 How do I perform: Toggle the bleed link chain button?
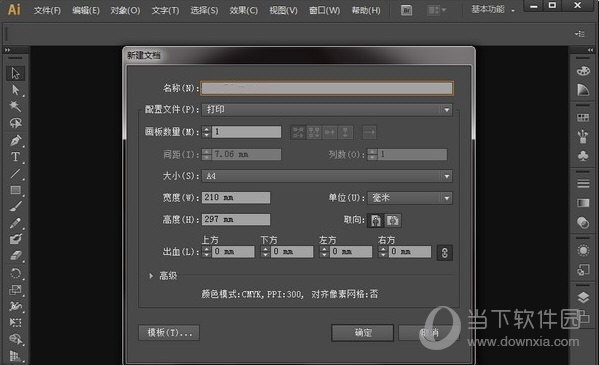[445, 253]
